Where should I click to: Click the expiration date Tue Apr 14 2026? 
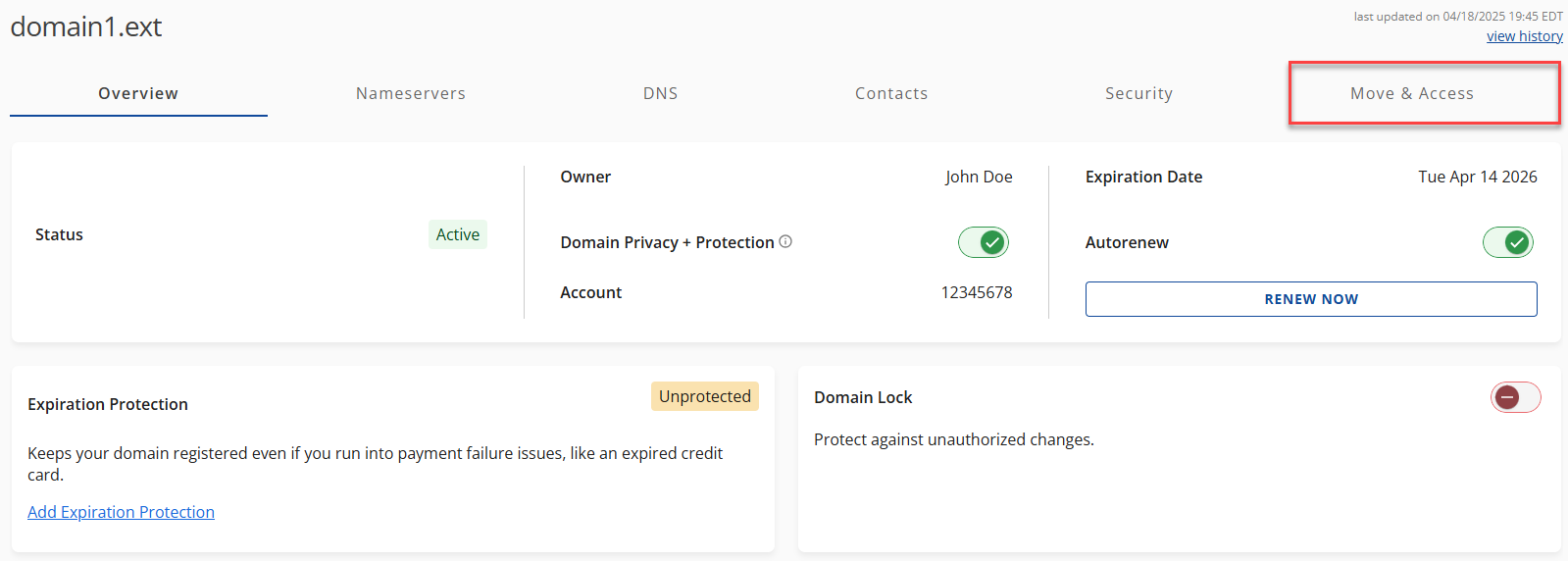coord(1477,177)
